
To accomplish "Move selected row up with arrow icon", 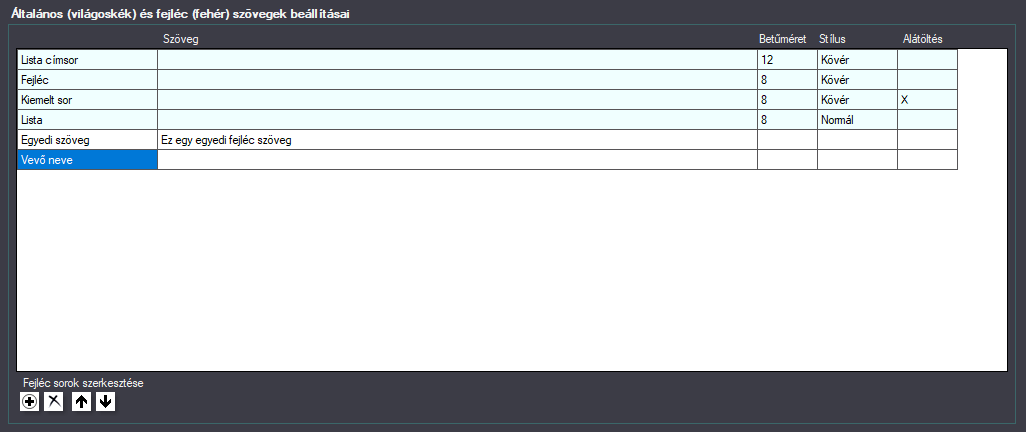I will click(81, 403).
